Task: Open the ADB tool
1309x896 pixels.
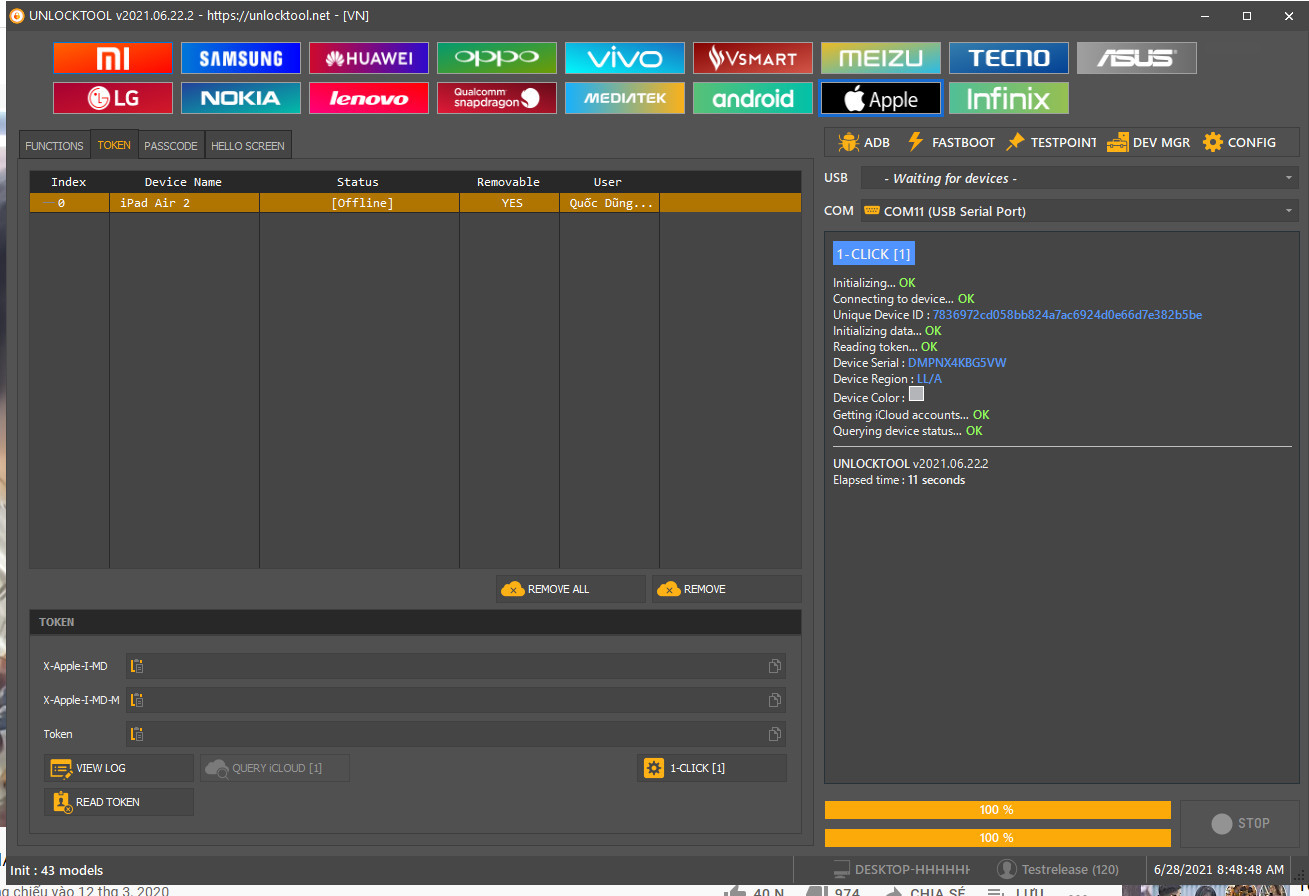Action: pyautogui.click(x=864, y=142)
